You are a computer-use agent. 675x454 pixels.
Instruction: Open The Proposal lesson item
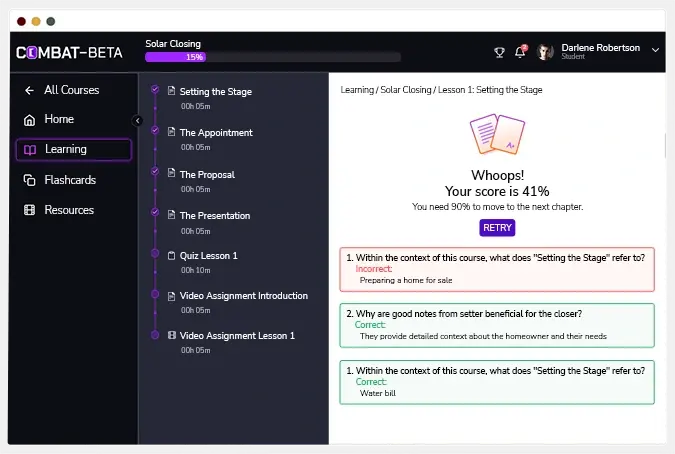pyautogui.click(x=207, y=175)
